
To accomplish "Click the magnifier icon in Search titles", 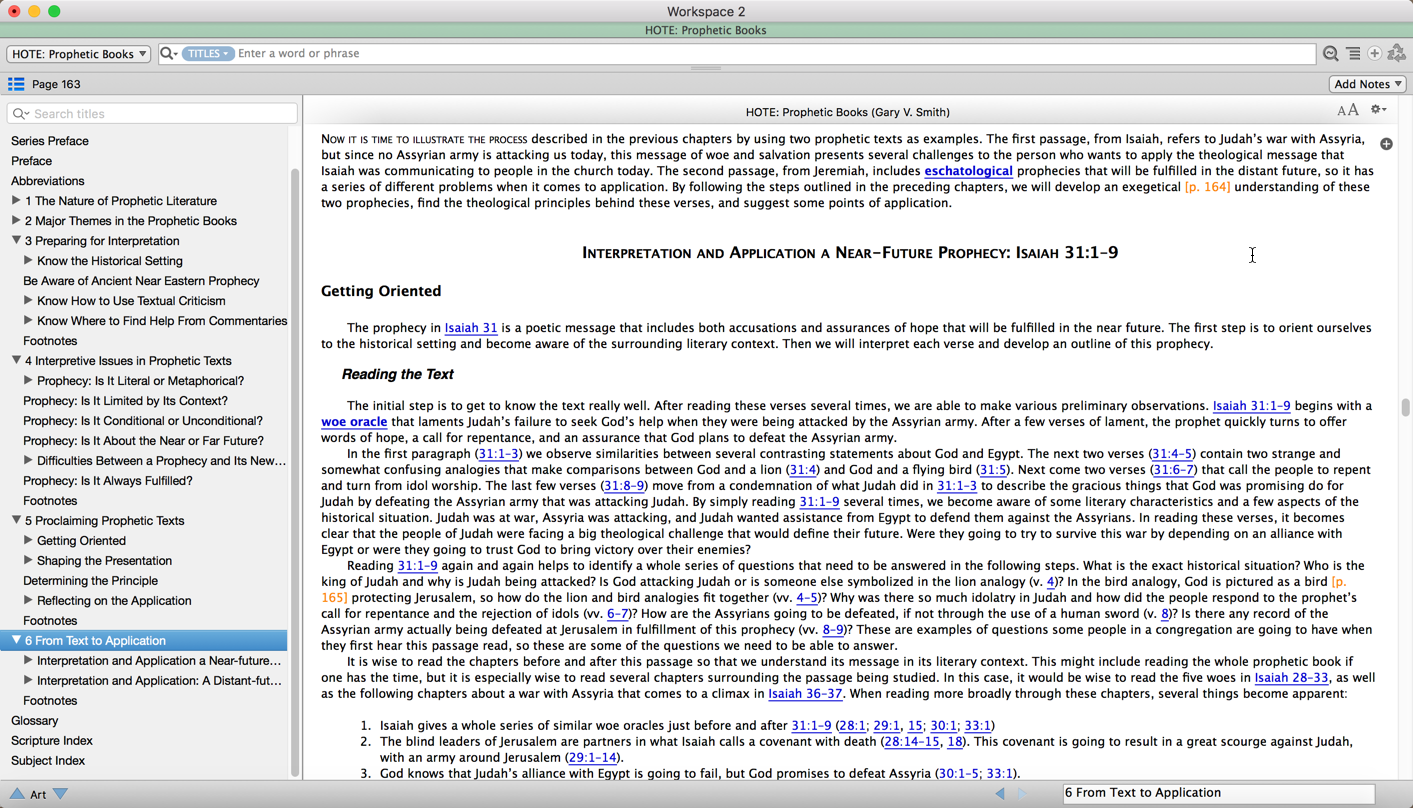I will coord(20,114).
